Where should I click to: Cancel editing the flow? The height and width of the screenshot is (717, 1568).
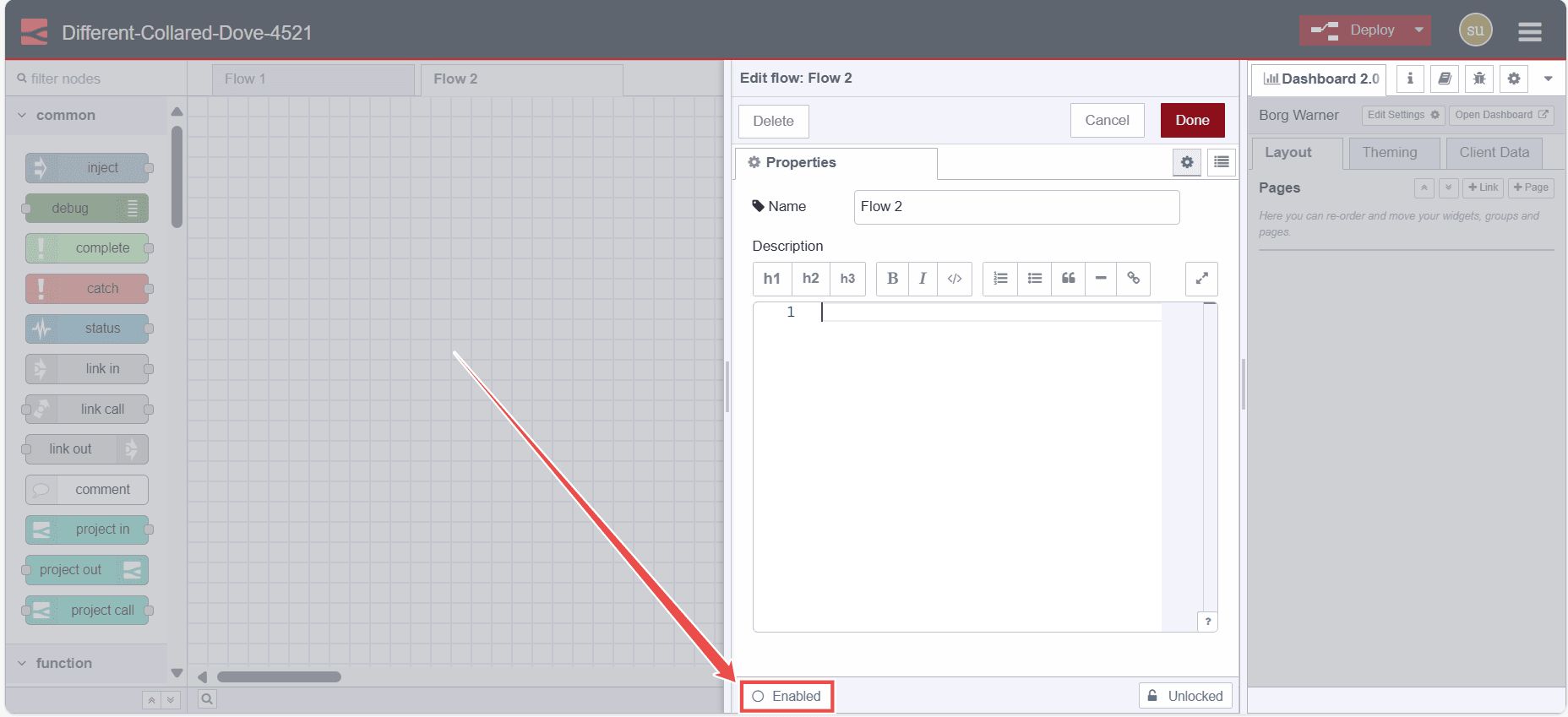(x=1107, y=120)
